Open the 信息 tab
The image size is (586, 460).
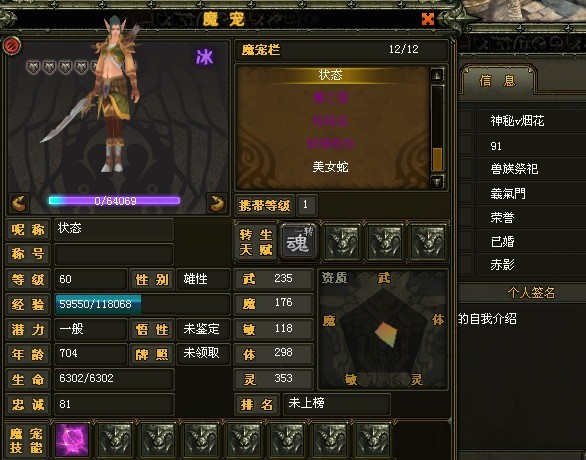pos(497,81)
